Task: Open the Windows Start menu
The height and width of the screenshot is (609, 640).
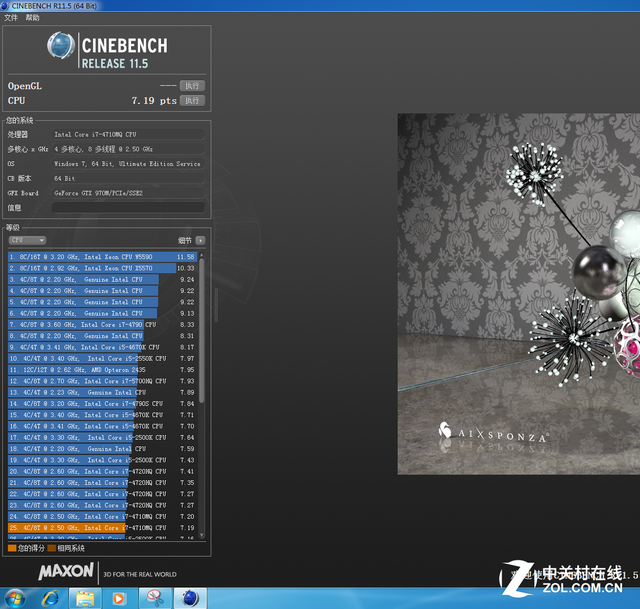Action: point(16,597)
